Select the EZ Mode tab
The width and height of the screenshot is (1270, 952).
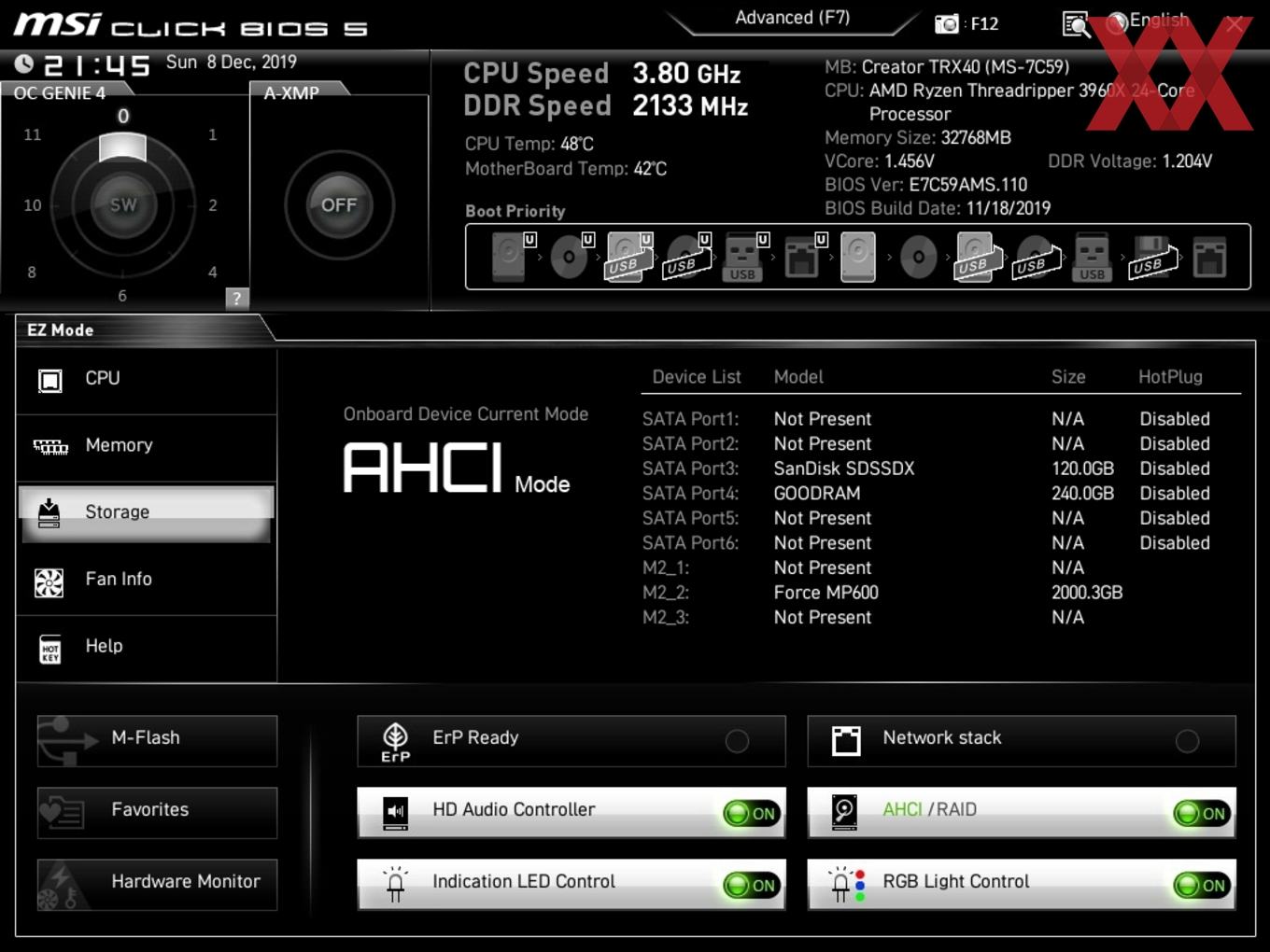61,329
